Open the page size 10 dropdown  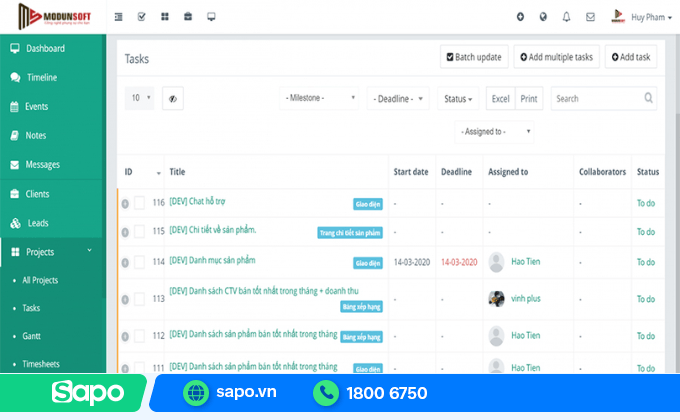pos(139,98)
